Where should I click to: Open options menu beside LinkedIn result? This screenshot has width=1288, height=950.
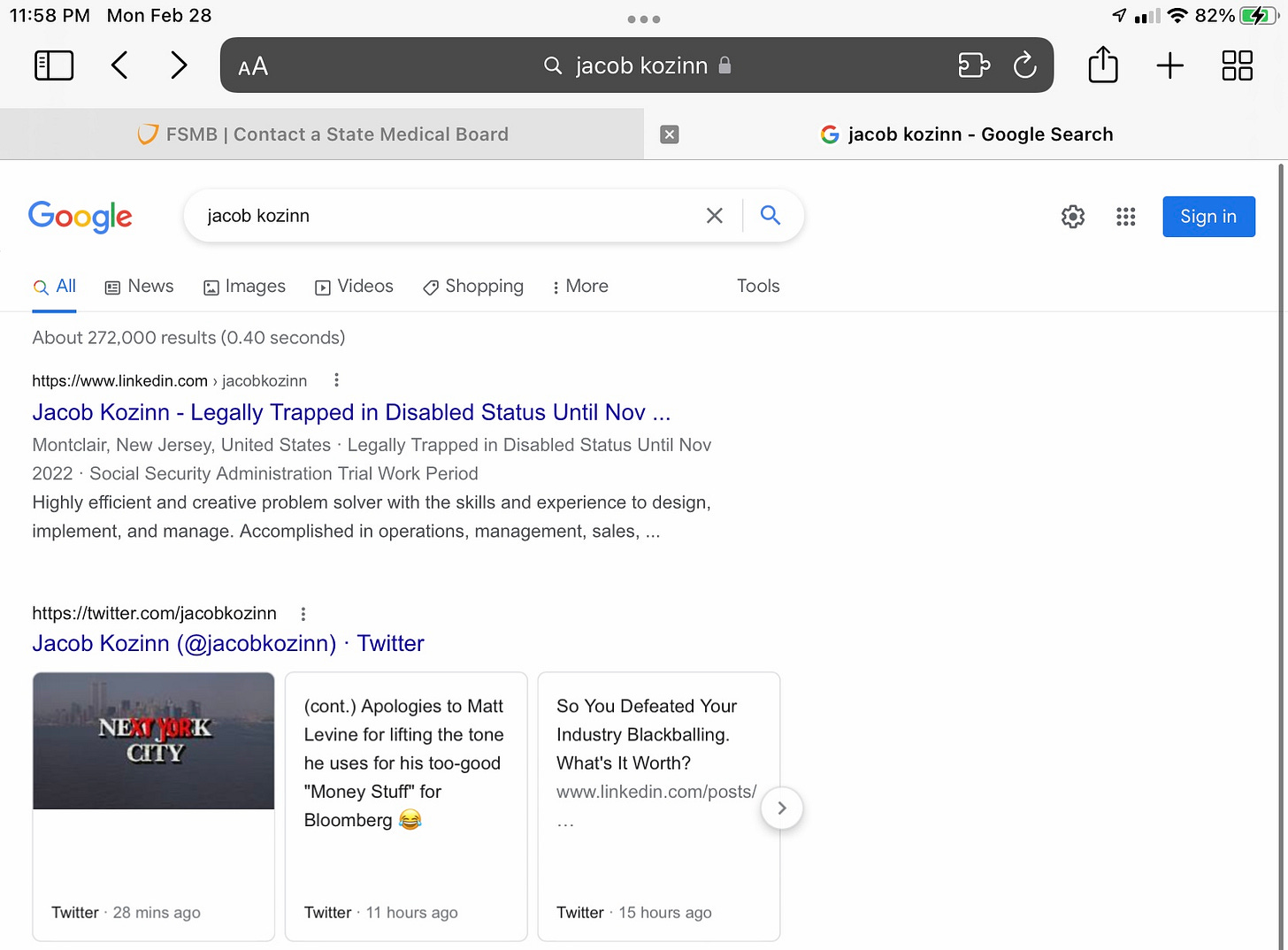[x=336, y=380]
